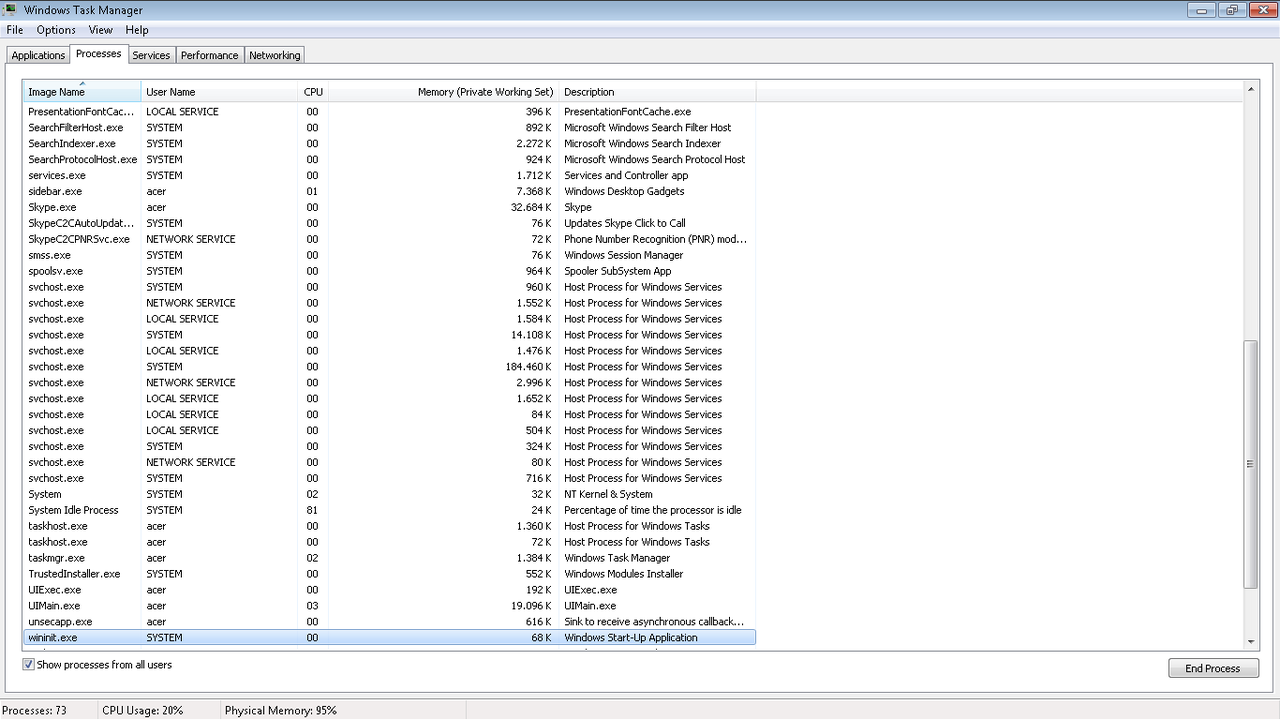Go to the Networking tab
This screenshot has width=1280, height=720.
pos(274,55)
